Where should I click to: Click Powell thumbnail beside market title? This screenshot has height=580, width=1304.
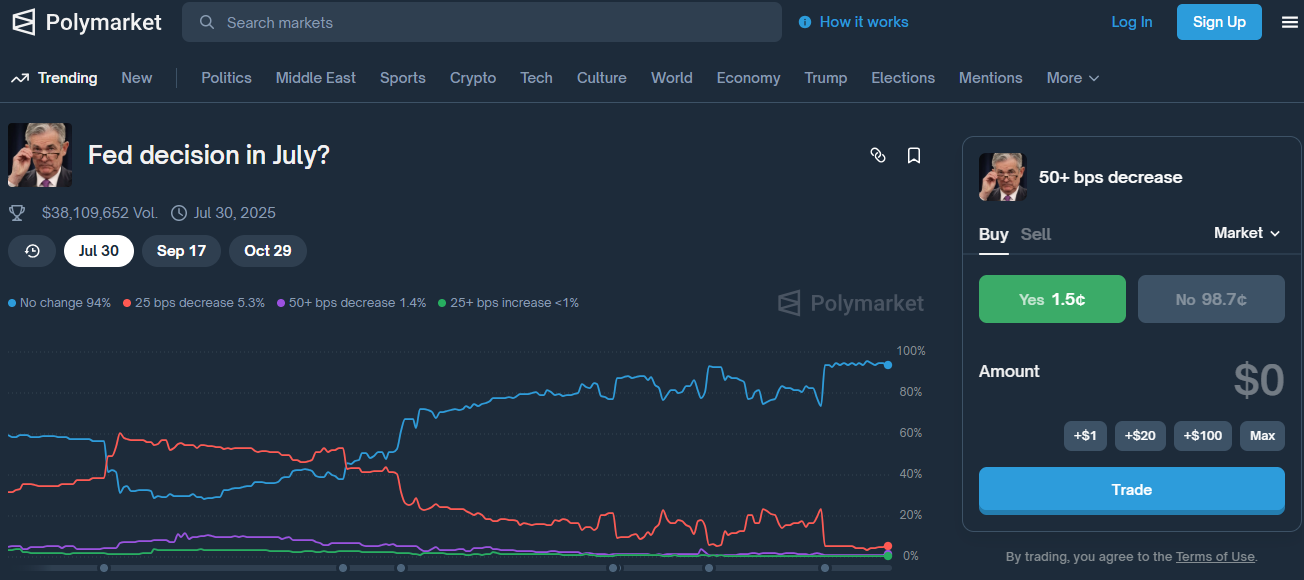(40, 155)
